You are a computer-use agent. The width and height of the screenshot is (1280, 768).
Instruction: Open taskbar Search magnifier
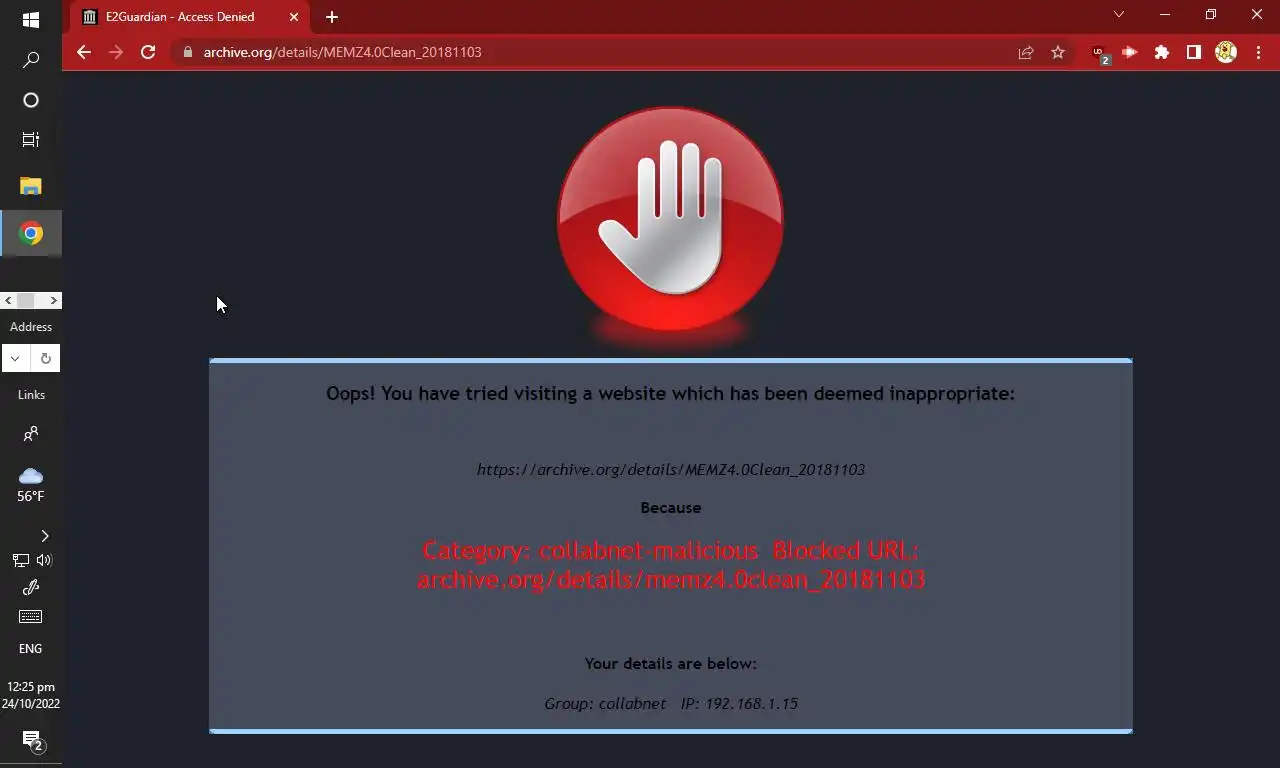click(31, 61)
